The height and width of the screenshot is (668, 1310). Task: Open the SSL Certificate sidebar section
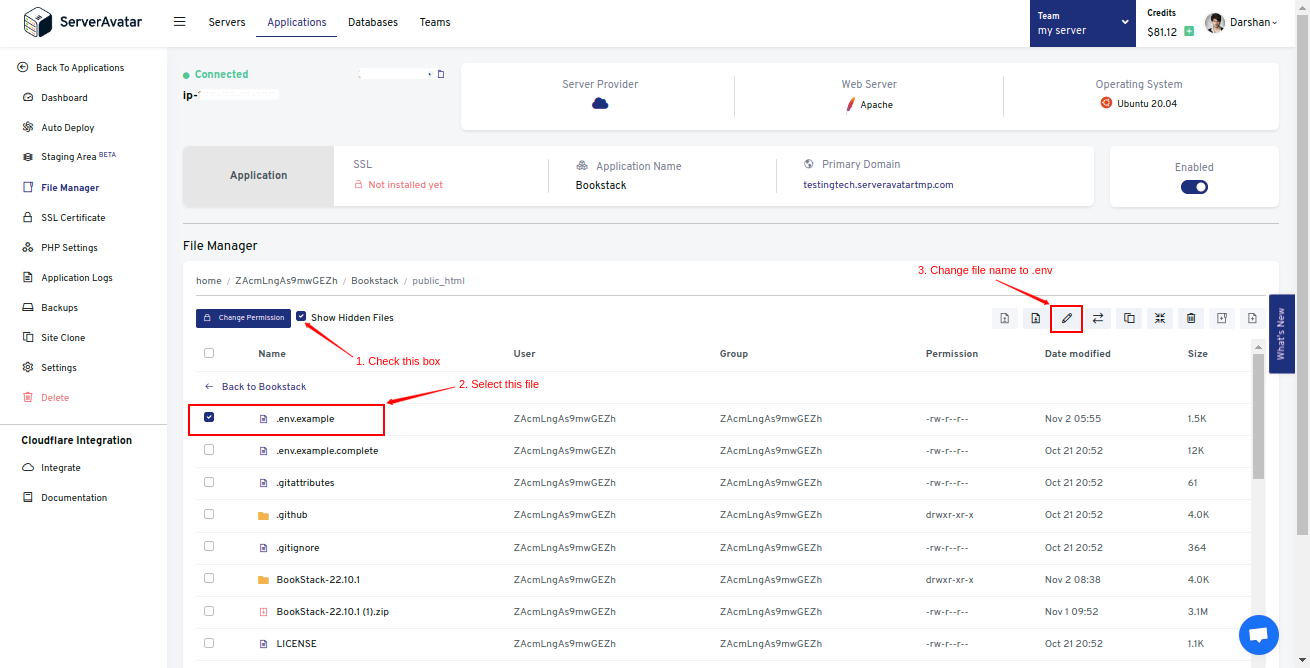click(75, 217)
